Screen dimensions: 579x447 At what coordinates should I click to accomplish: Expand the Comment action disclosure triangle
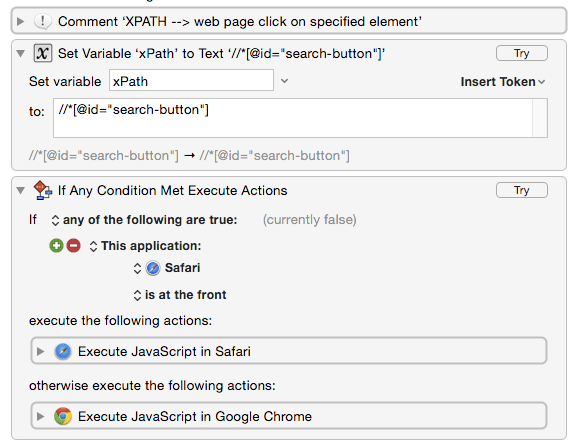click(x=21, y=21)
